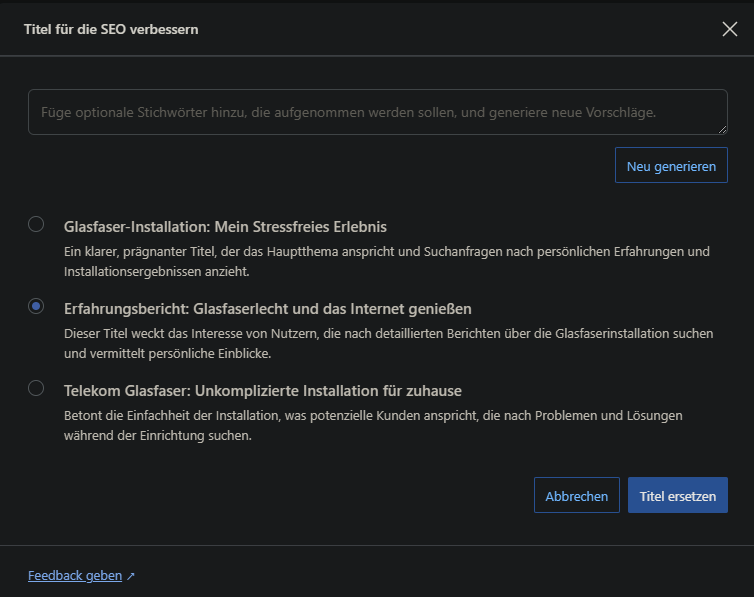Cancel with the Abbrechen button
Image resolution: width=754 pixels, height=597 pixels.
click(x=576, y=496)
